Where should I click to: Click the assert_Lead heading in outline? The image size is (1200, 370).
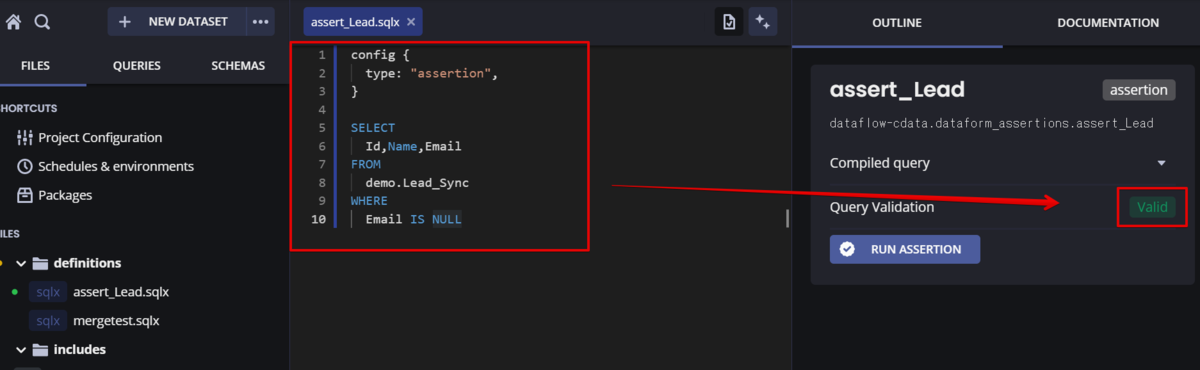click(x=897, y=90)
